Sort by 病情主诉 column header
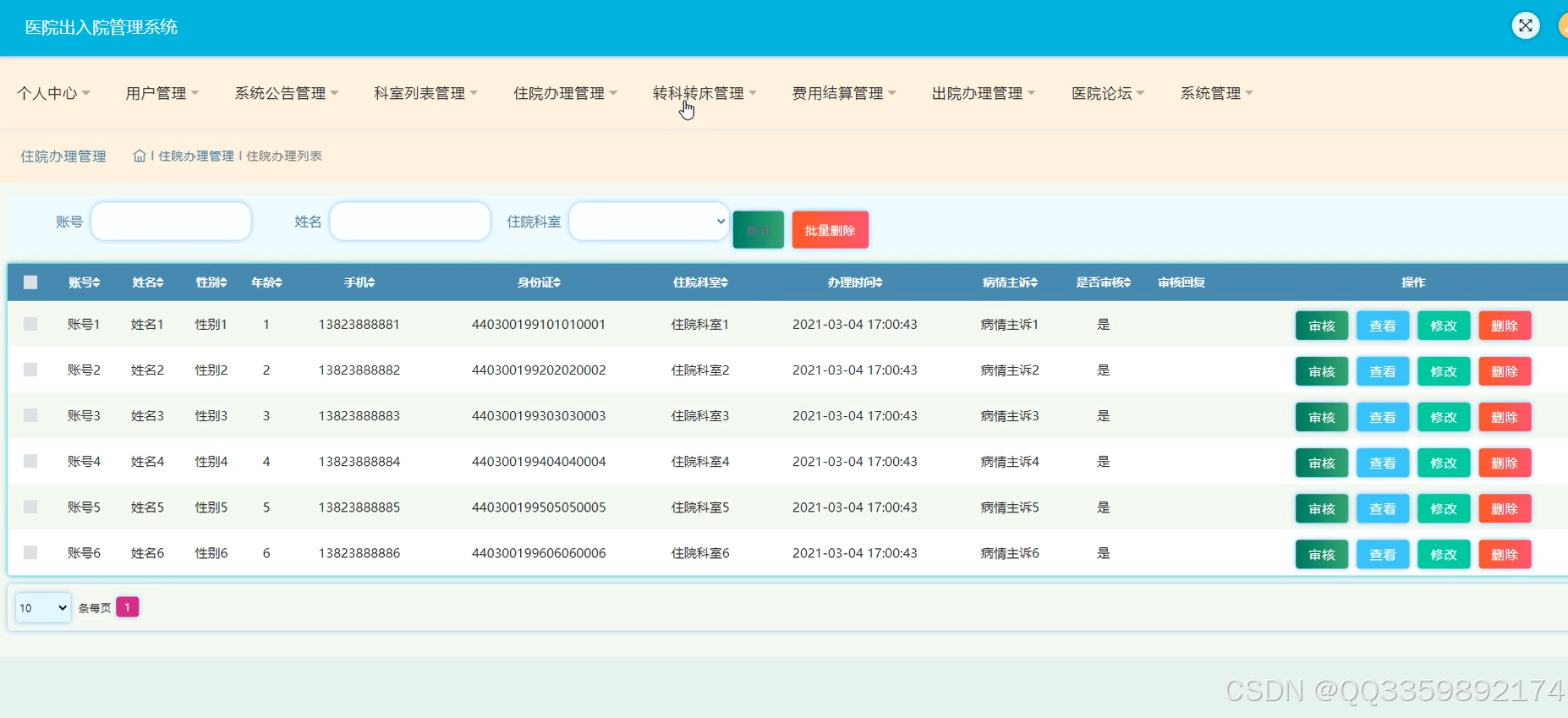The width and height of the screenshot is (1568, 718). point(1010,282)
